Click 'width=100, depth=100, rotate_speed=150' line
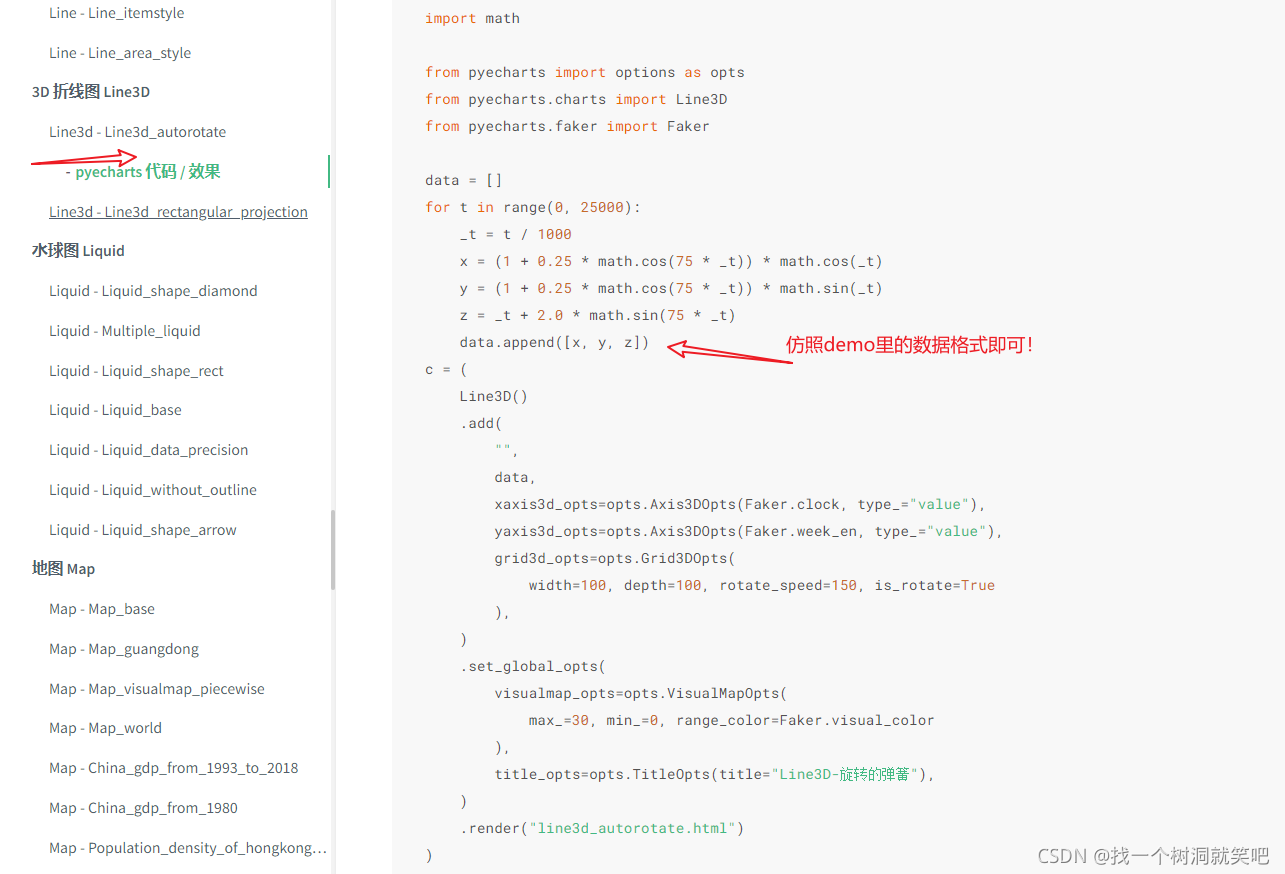This screenshot has height=874, width=1285. tap(762, 585)
